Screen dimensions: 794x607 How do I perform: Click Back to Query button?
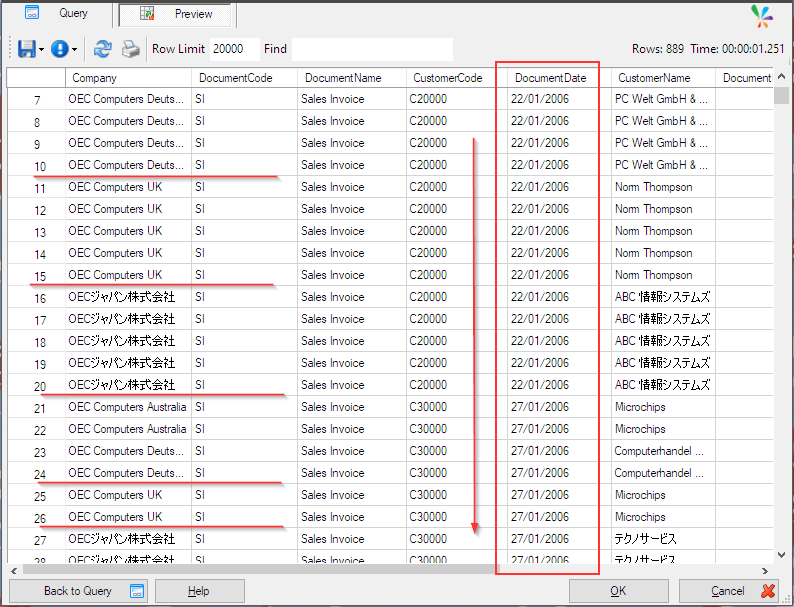(x=78, y=591)
